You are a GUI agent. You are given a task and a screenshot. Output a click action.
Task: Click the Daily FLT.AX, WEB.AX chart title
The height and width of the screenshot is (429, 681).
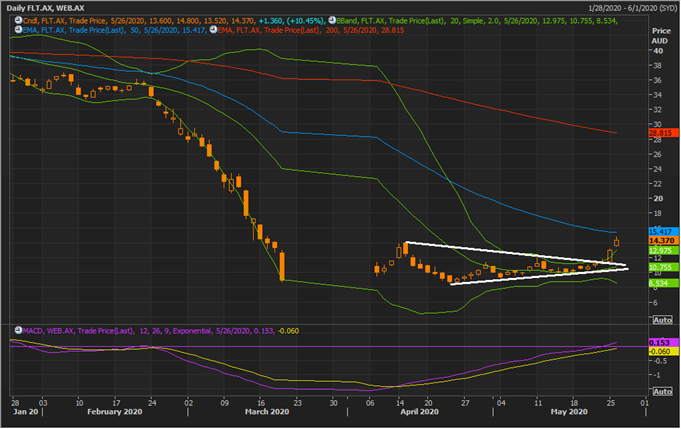point(45,8)
